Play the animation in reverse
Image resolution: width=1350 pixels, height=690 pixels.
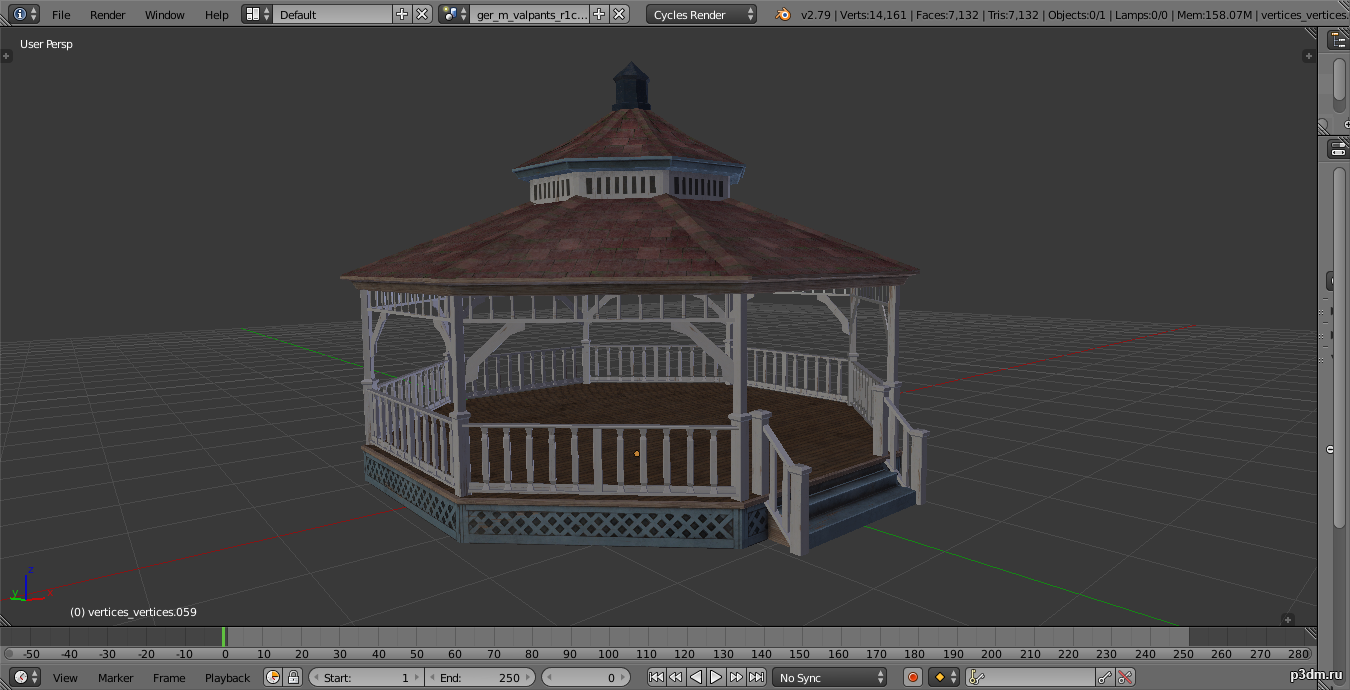(x=696, y=677)
